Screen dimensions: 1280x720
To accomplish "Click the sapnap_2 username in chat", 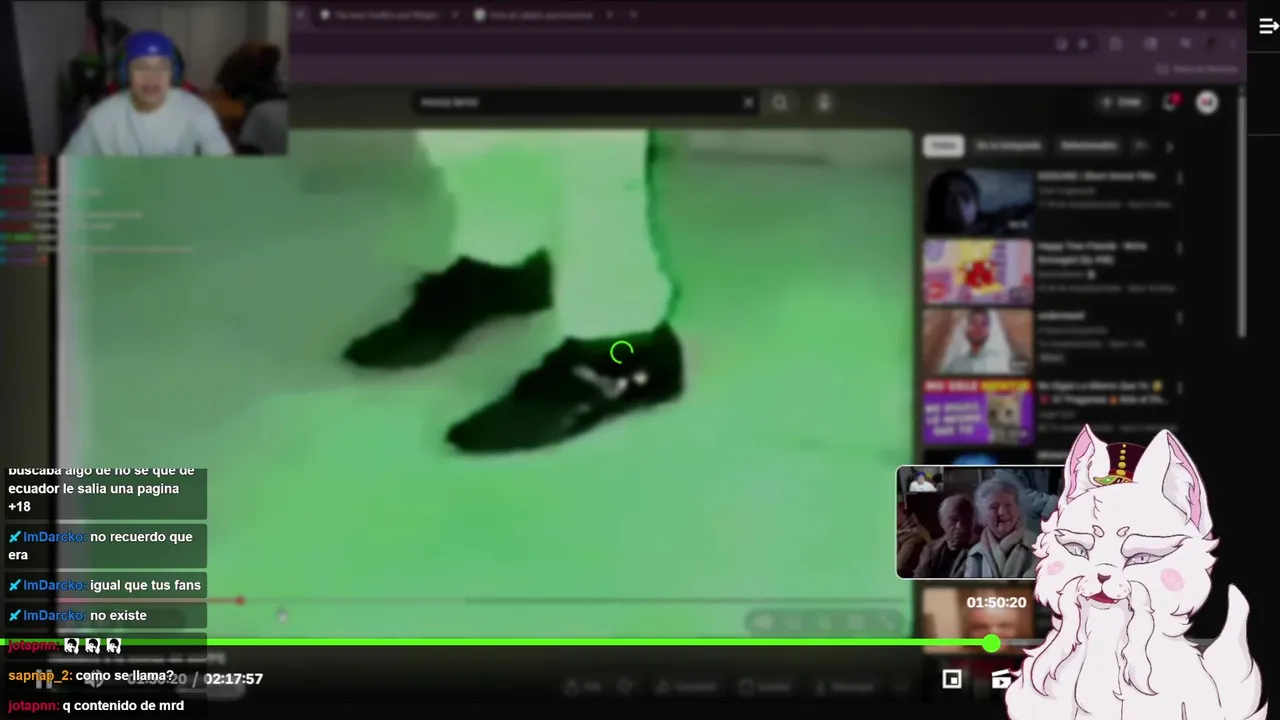I will click(38, 676).
